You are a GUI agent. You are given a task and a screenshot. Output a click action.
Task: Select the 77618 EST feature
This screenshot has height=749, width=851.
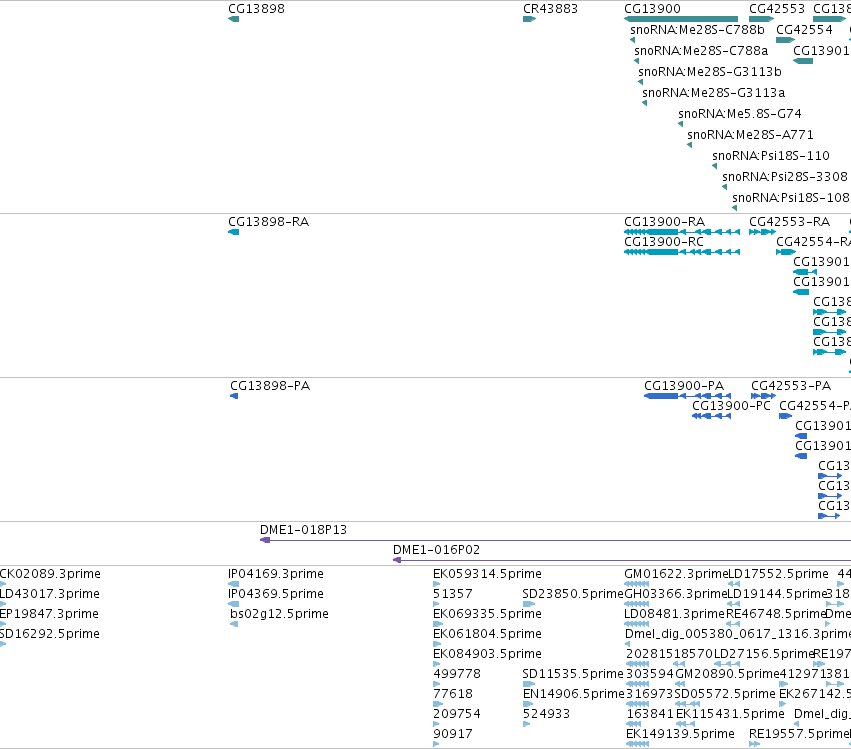coord(453,694)
